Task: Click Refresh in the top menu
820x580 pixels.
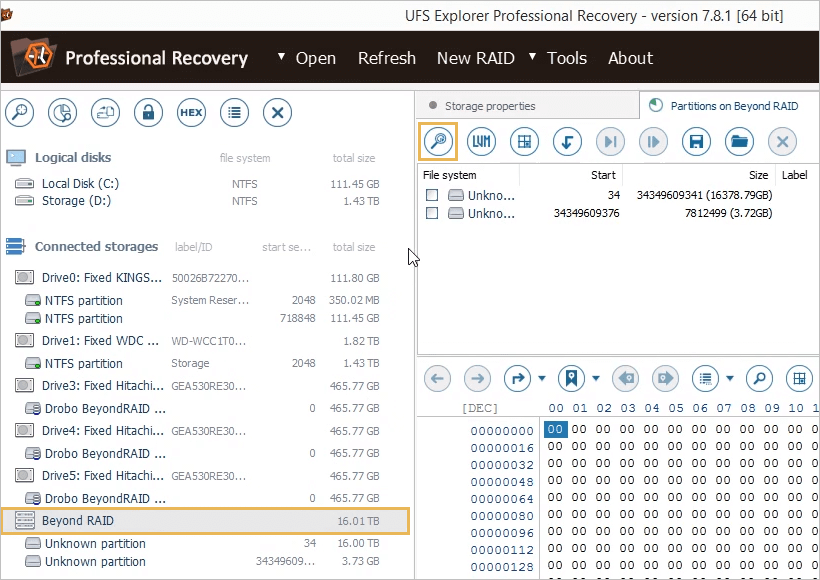Action: 387,58
